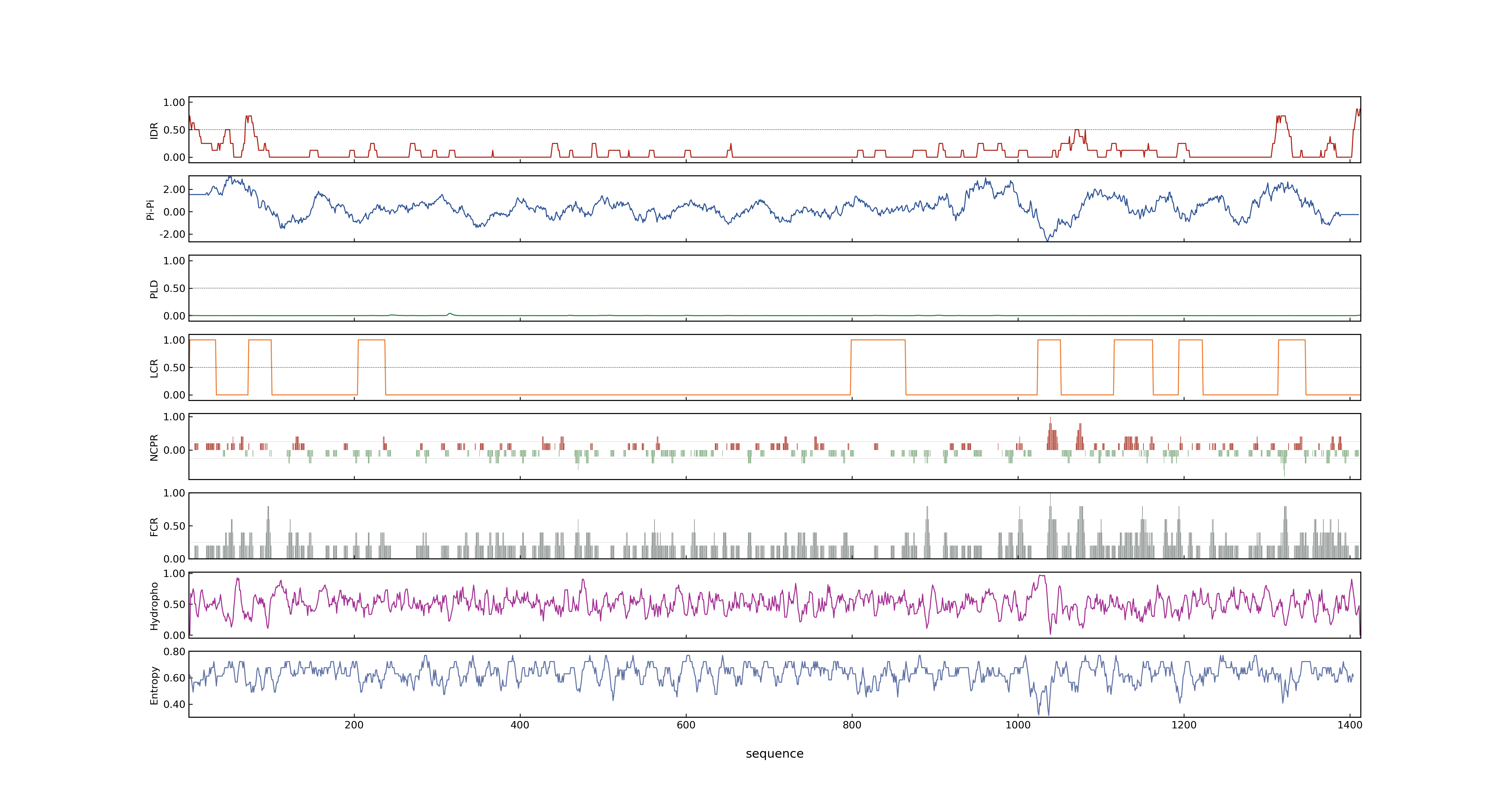Click the 0.50 tick of PLD panel
1512x806 pixels.
[x=174, y=288]
